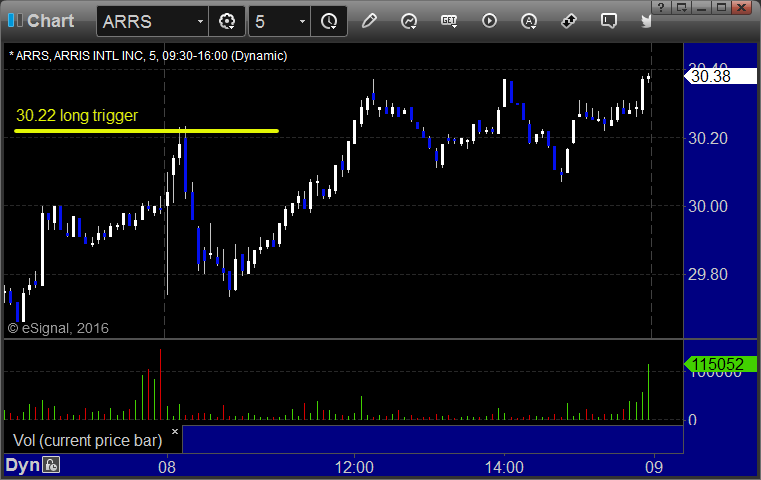The width and height of the screenshot is (761, 480).
Task: Maximize the chart window
Action: (x=721, y=7)
